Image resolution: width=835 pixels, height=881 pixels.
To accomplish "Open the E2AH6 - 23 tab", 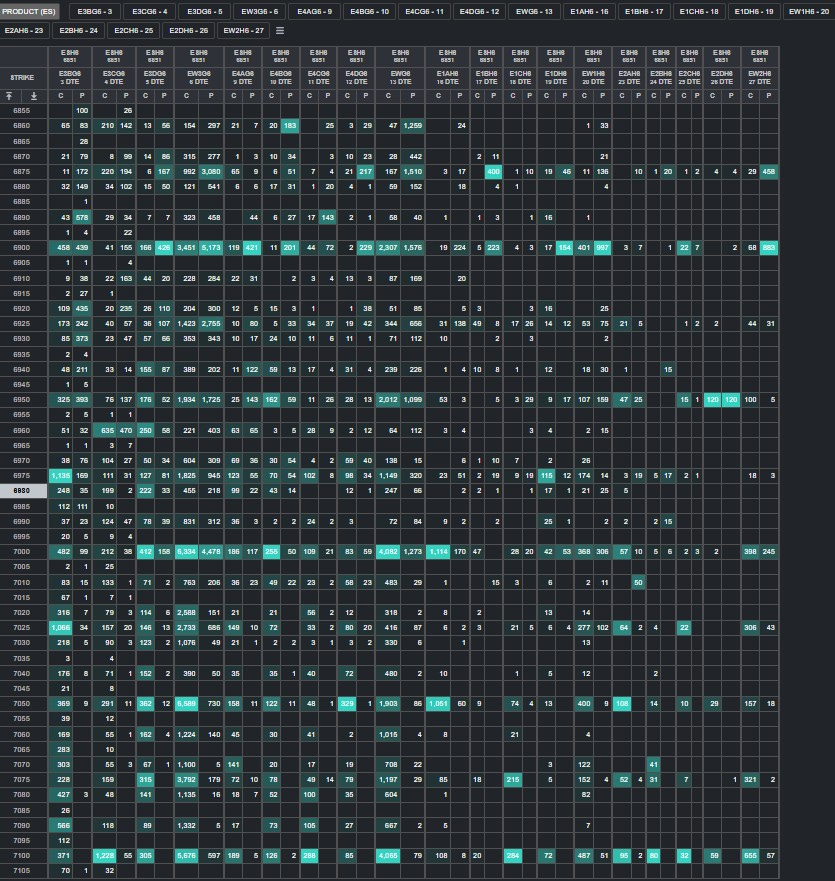I will [24, 30].
